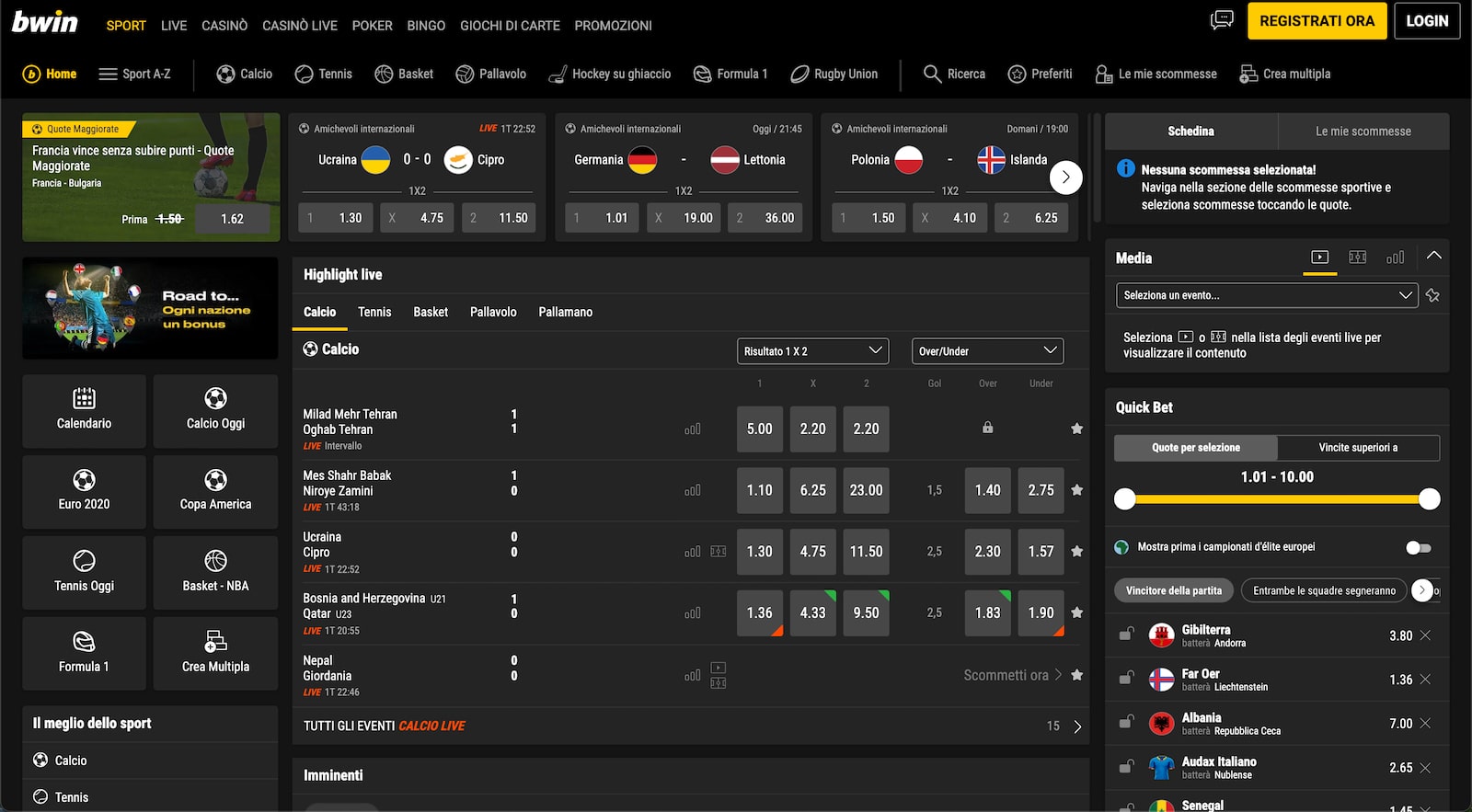This screenshot has height=812, width=1472.
Task: Open the Over/Under dropdown
Action: pyautogui.click(x=987, y=351)
